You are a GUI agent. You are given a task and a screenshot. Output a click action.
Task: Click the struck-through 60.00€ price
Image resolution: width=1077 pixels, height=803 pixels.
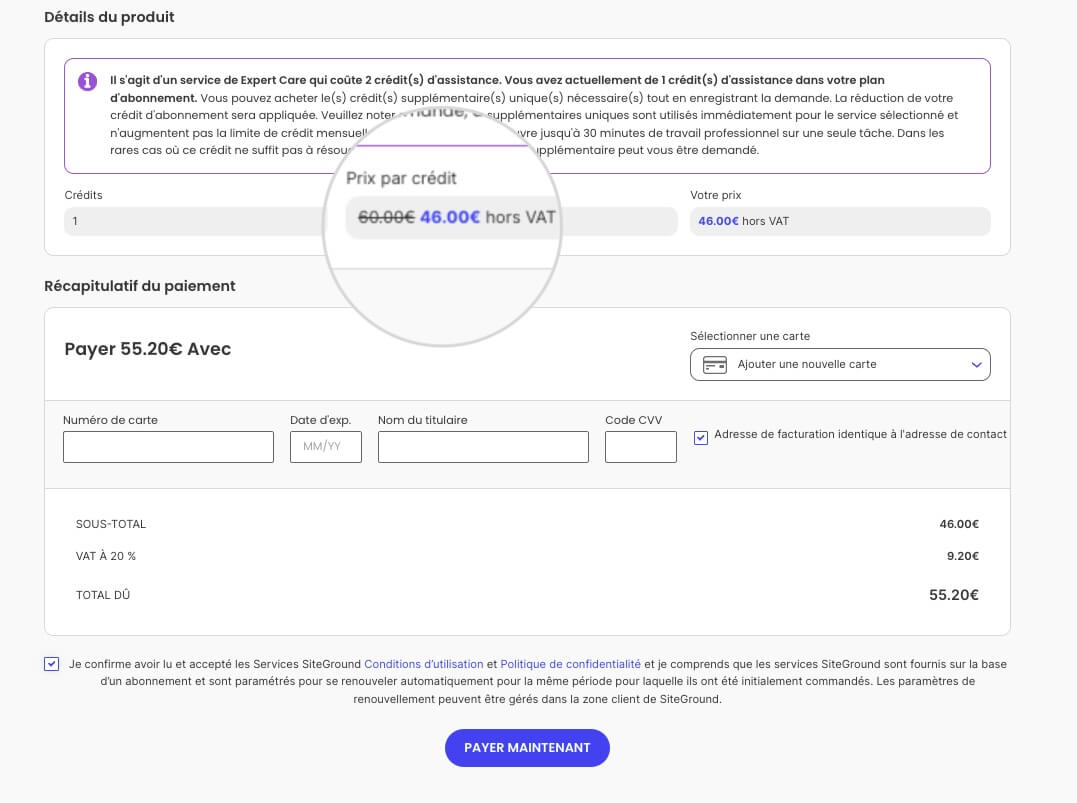pyautogui.click(x=386, y=217)
